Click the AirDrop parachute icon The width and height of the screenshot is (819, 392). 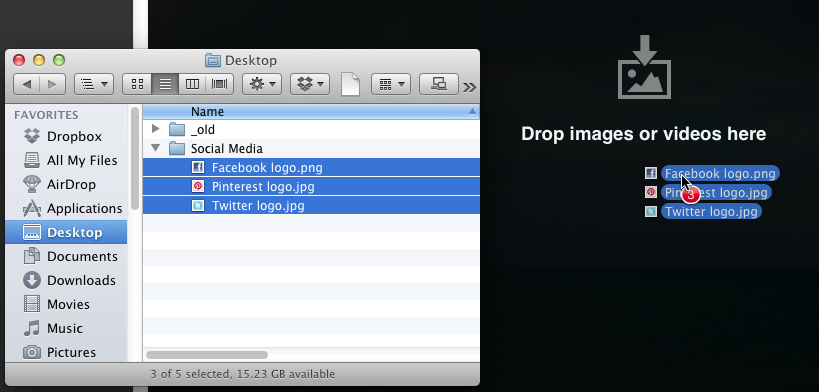coord(32,184)
